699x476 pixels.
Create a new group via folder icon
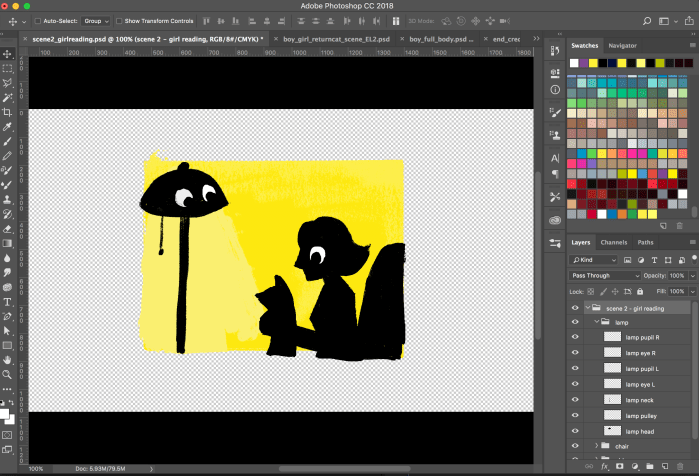[649, 466]
